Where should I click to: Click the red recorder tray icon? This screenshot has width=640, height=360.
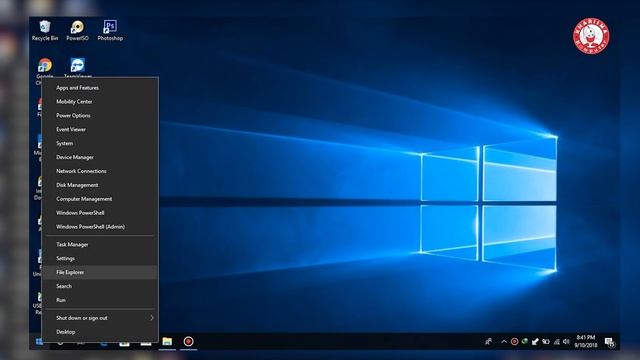(514, 342)
